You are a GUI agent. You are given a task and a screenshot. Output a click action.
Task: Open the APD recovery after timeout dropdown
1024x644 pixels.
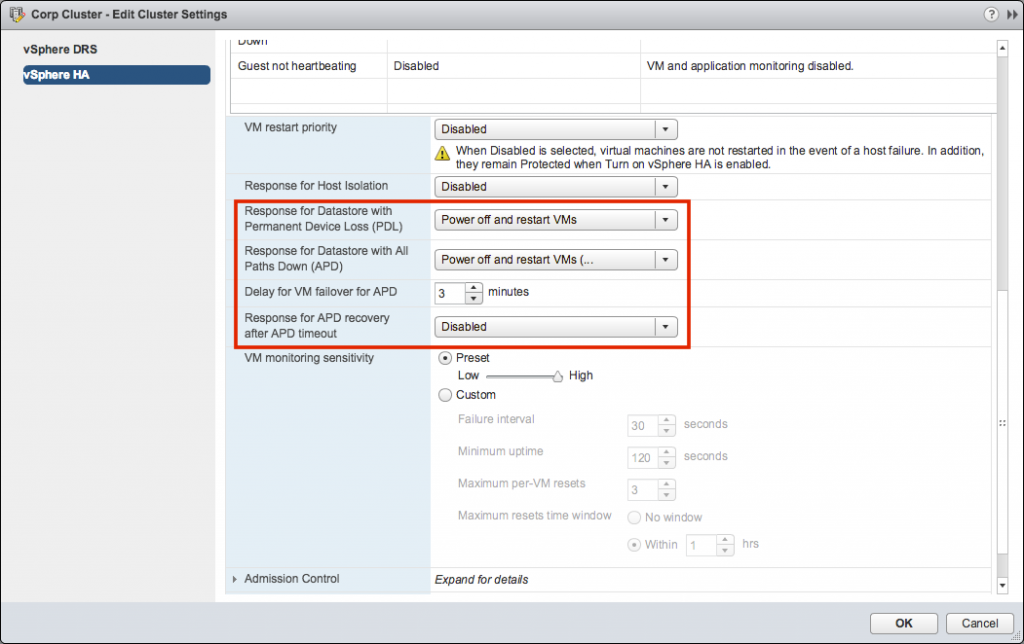coord(556,327)
